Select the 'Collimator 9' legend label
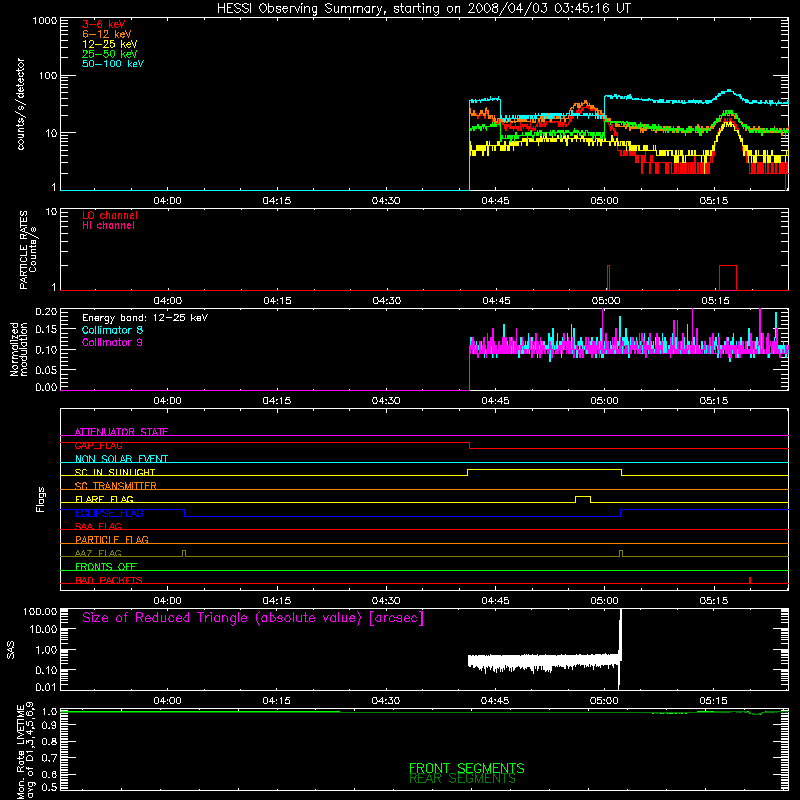The height and width of the screenshot is (800, 800). (112, 342)
